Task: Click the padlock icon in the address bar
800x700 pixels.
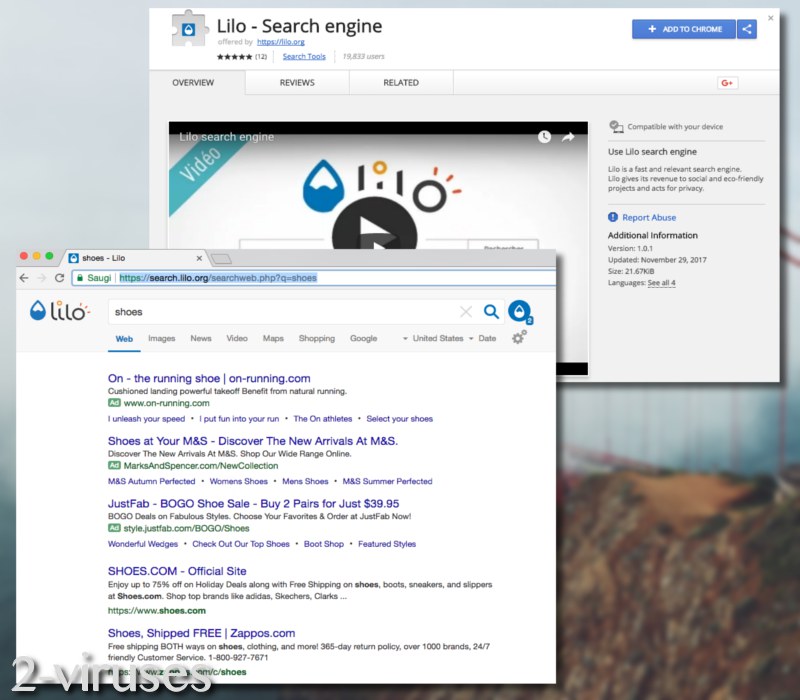Action: coord(83,277)
